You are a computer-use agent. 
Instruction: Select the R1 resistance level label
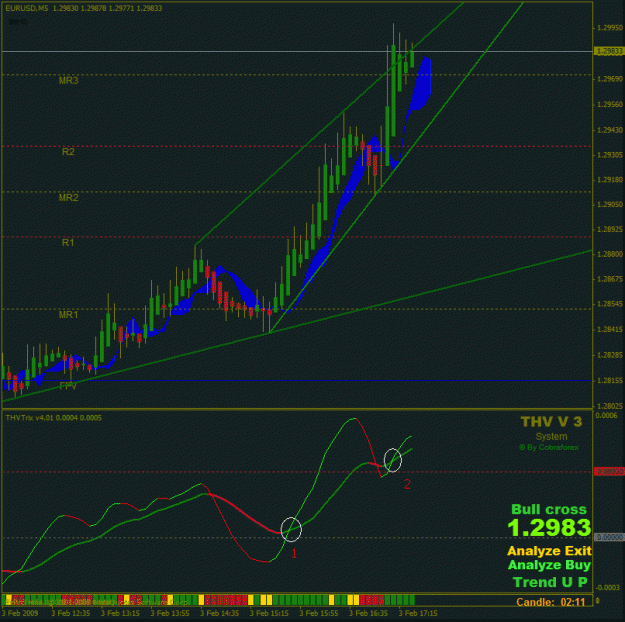(x=68, y=242)
